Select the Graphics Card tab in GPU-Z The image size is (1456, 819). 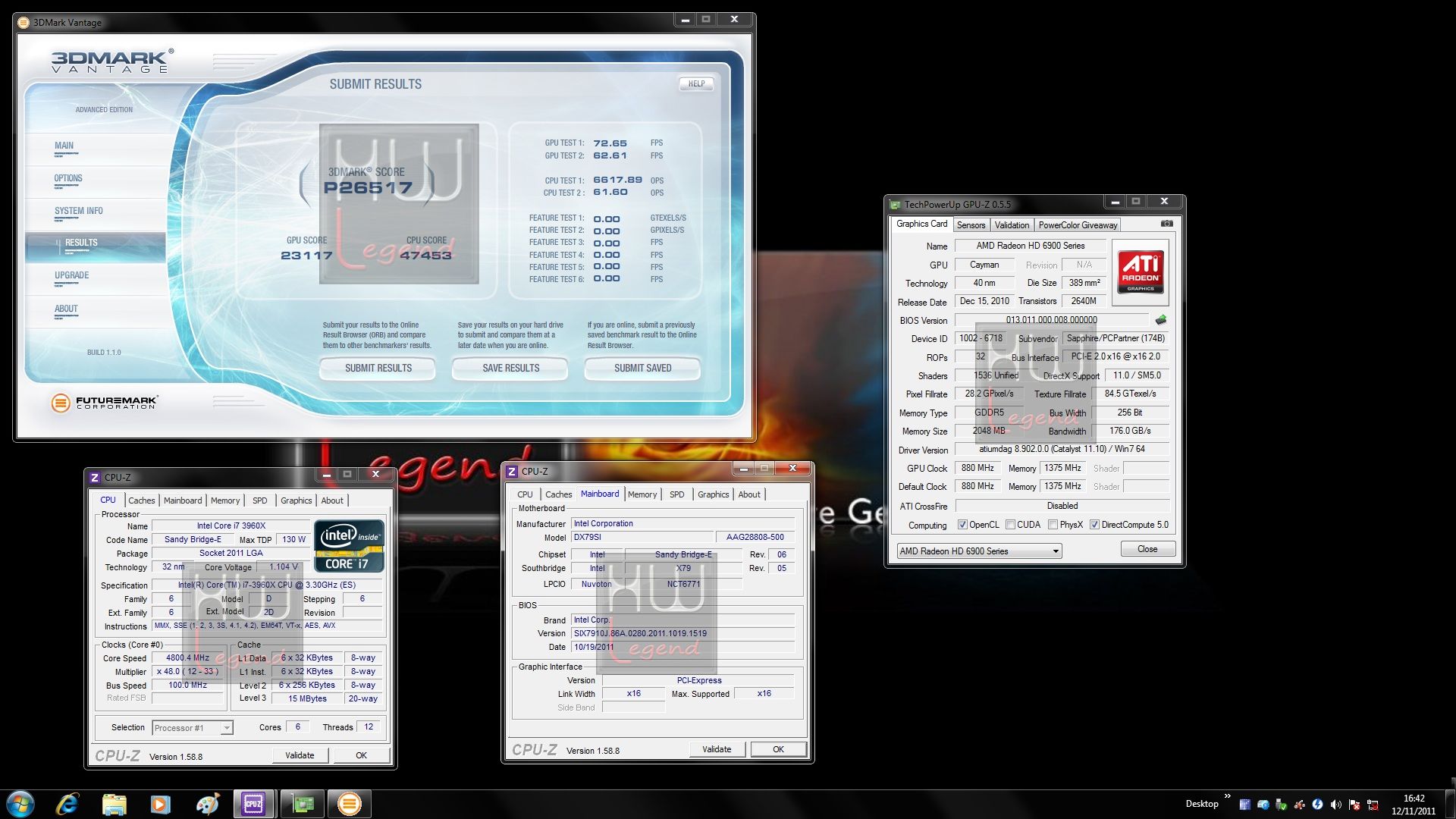[921, 224]
